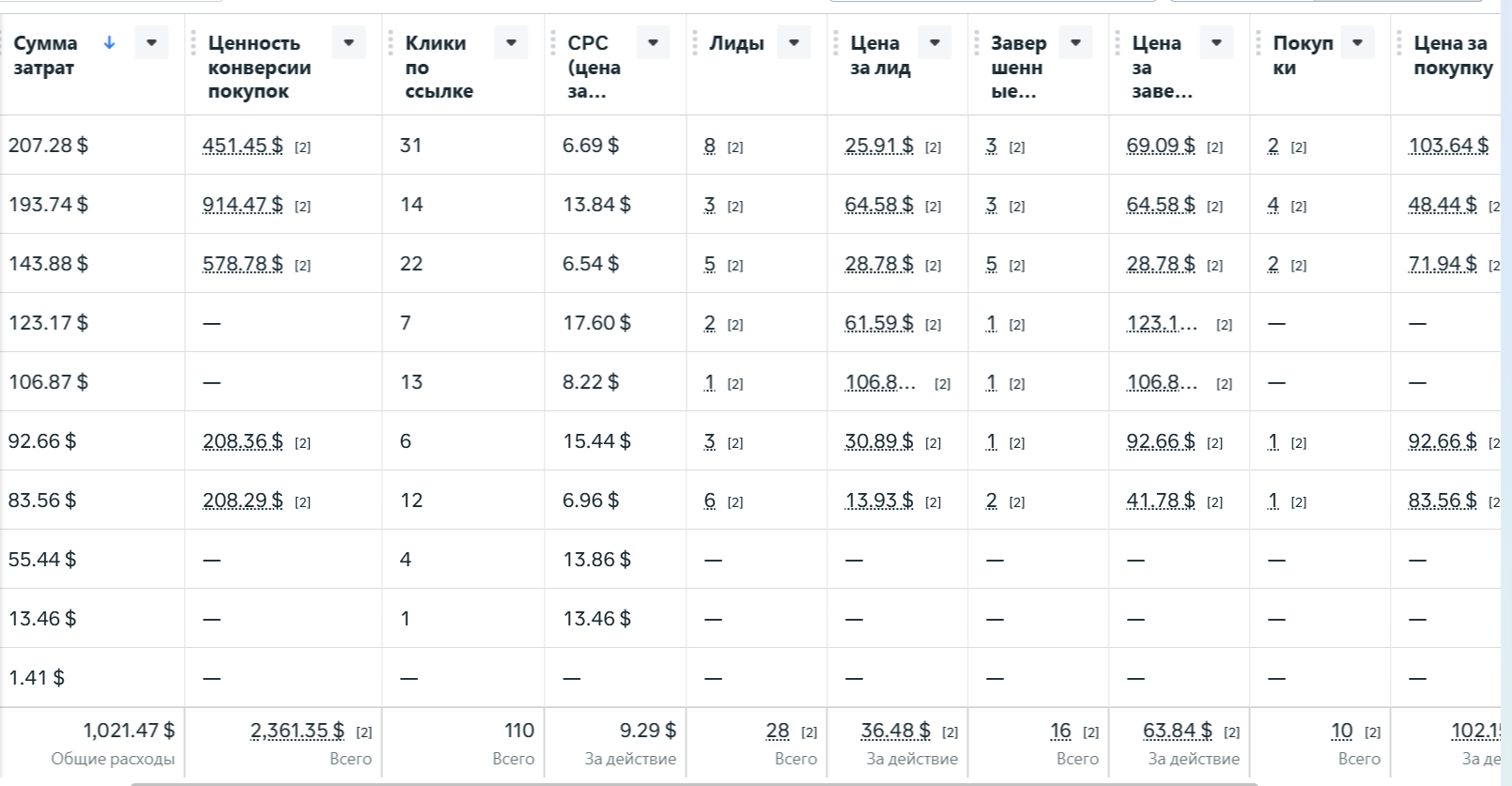This screenshot has width=1512, height=786.
Task: Click the 914.47 $ conversion value link
Action: pos(242,205)
